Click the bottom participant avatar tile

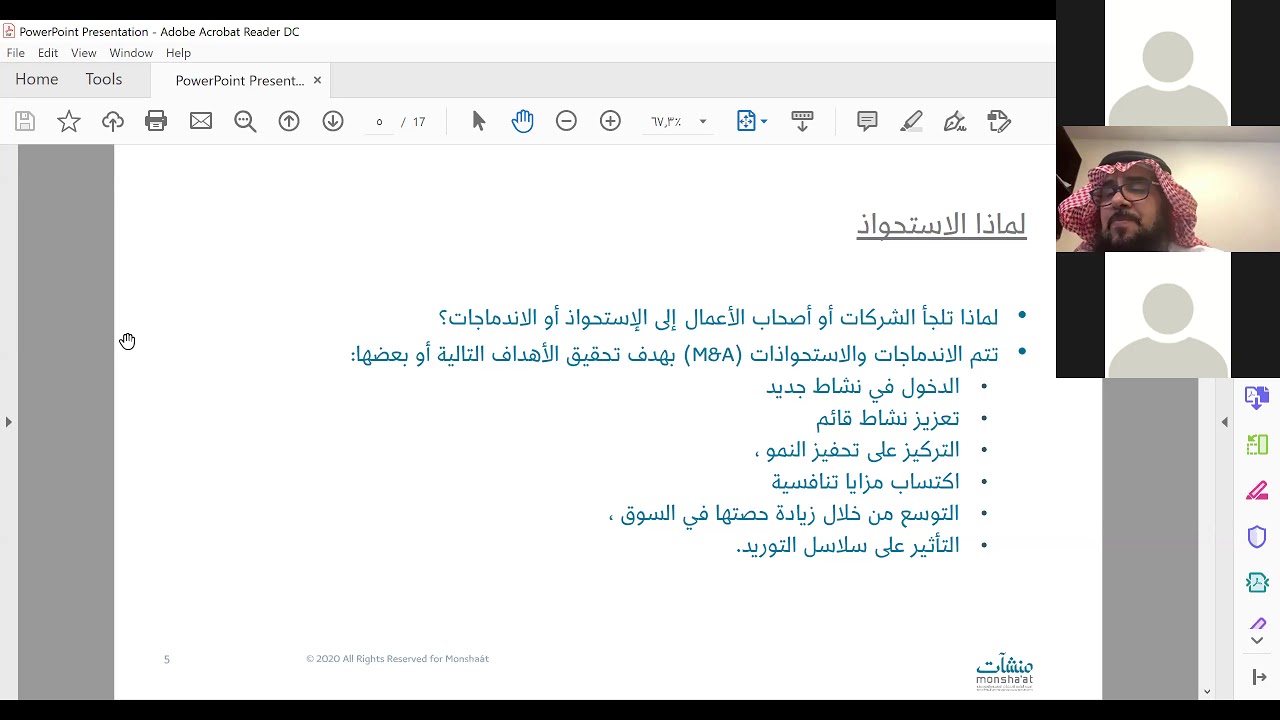tap(1168, 315)
